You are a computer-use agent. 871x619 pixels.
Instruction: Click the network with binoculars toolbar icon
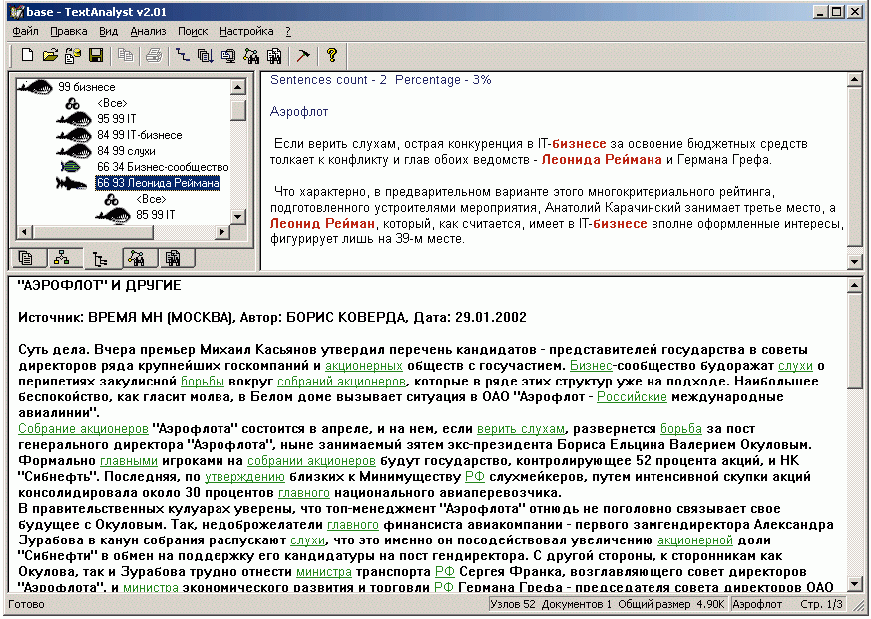tap(251, 55)
